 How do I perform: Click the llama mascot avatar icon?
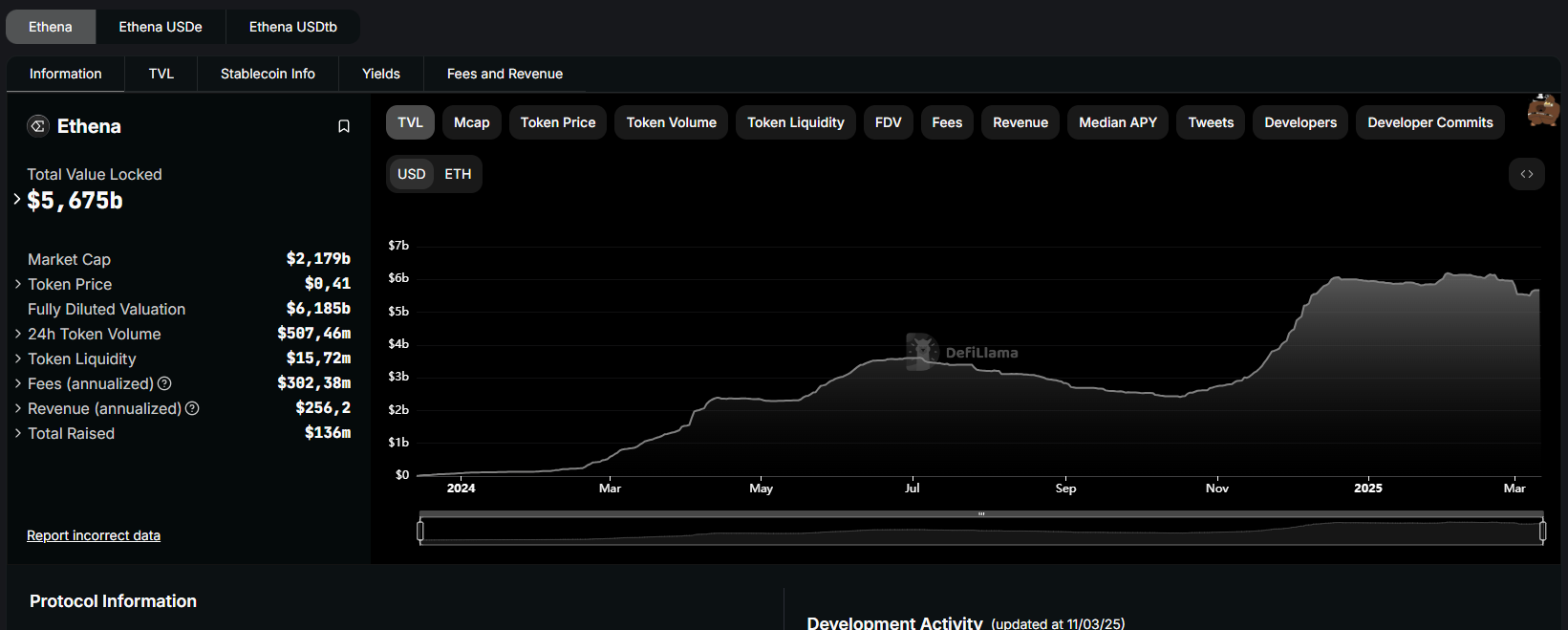pos(1543,111)
